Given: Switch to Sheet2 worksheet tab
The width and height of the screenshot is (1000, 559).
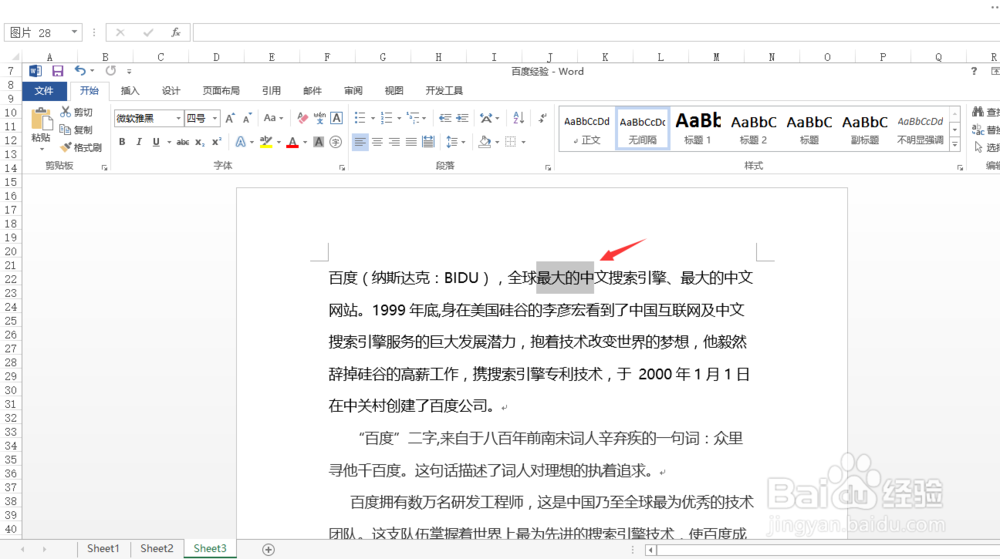Looking at the screenshot, I should [157, 548].
